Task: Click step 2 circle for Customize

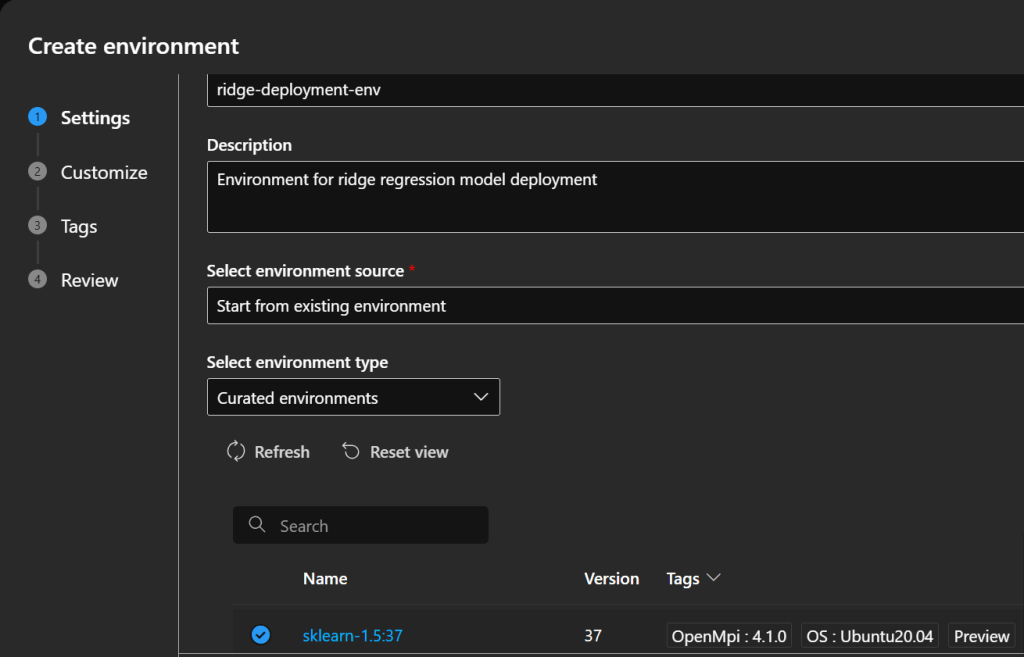Action: point(38,172)
